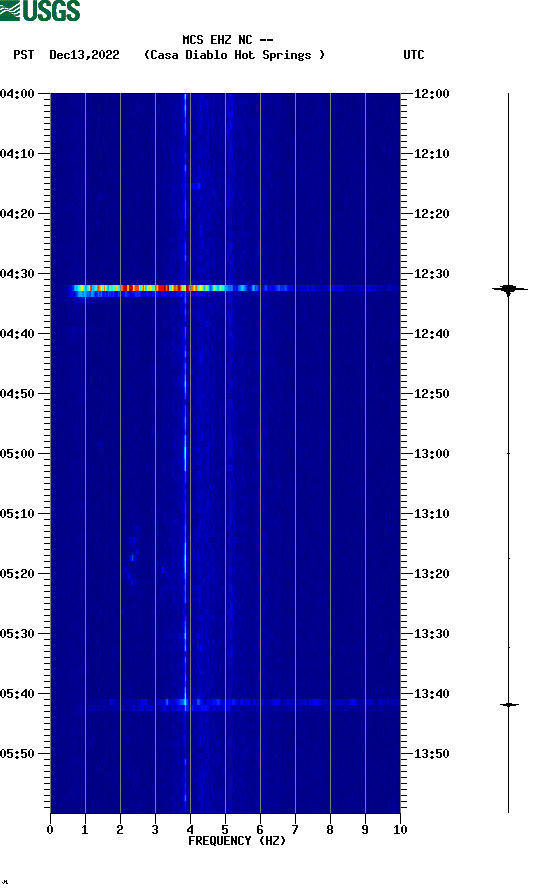Click the 05:40 PST time label

click(x=18, y=694)
